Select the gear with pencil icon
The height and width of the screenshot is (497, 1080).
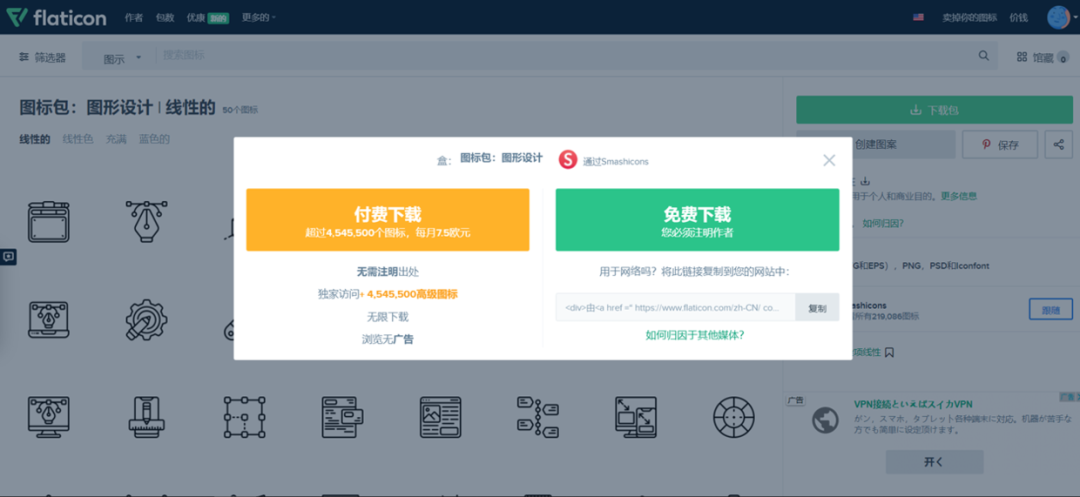click(x=147, y=320)
